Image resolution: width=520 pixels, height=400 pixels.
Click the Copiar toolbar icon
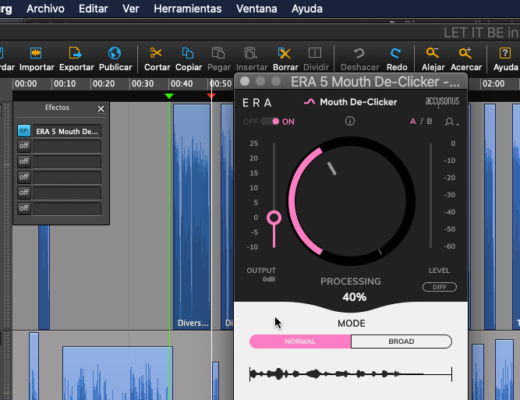pos(188,53)
